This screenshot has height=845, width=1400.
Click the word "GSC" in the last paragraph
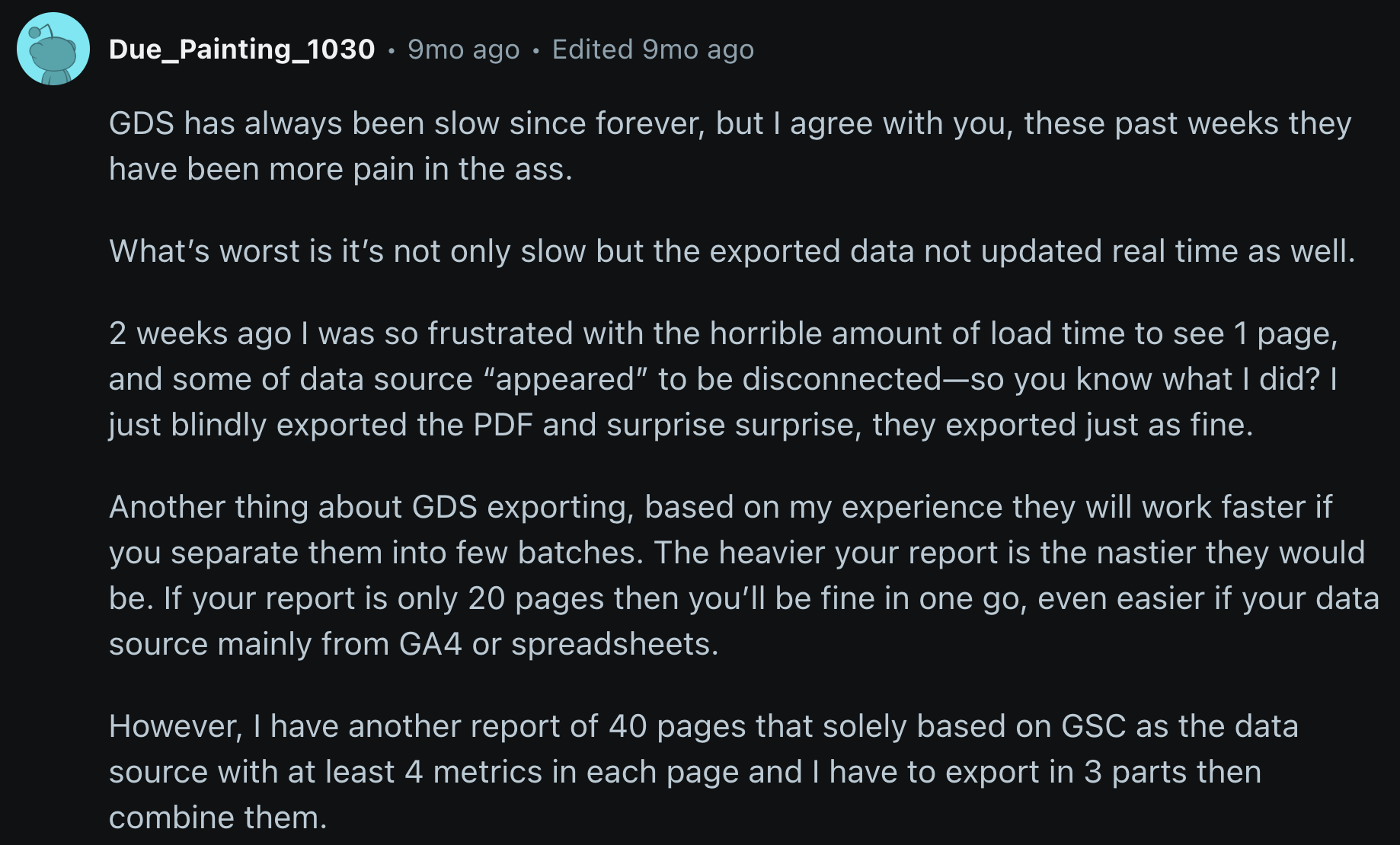click(1093, 726)
